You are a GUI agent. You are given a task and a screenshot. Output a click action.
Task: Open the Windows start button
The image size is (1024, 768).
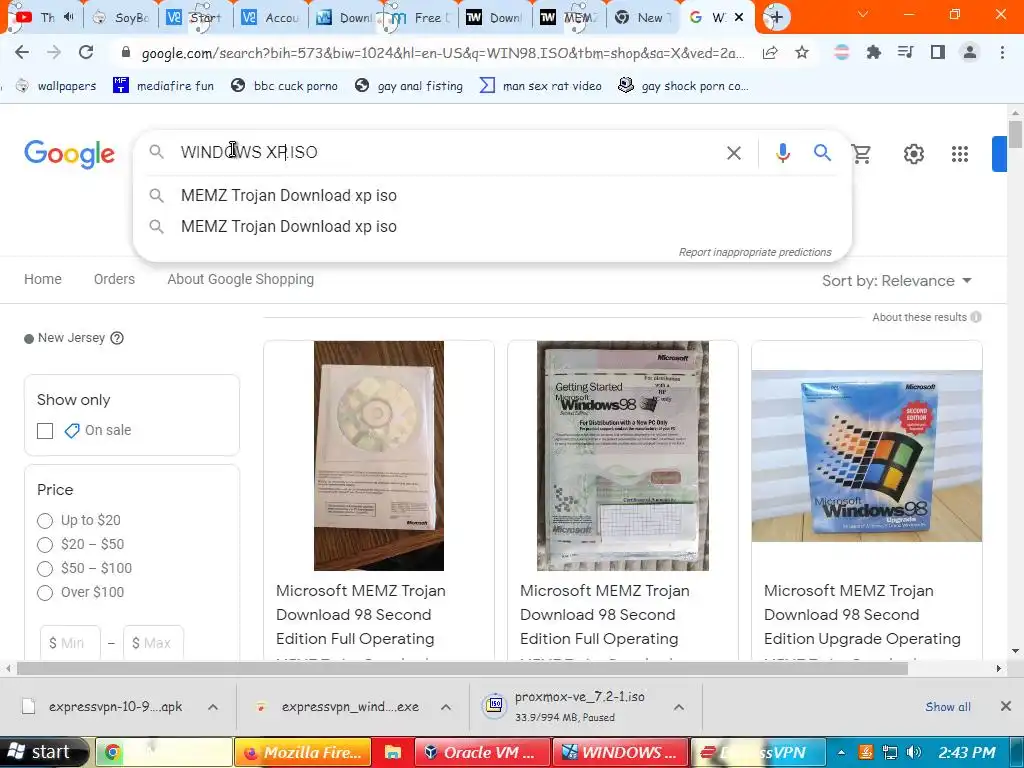43,752
